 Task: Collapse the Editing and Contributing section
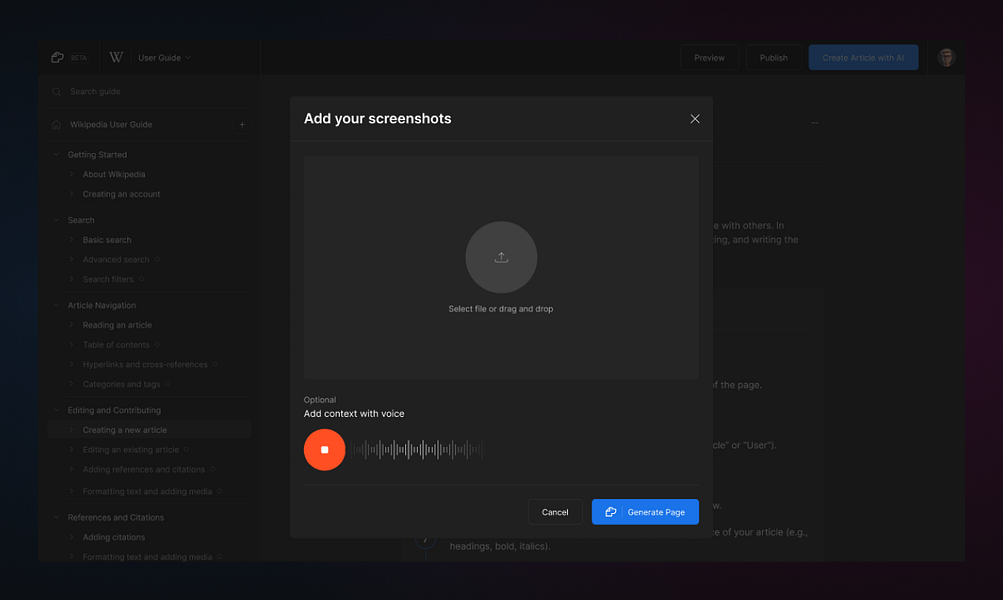coord(56,411)
